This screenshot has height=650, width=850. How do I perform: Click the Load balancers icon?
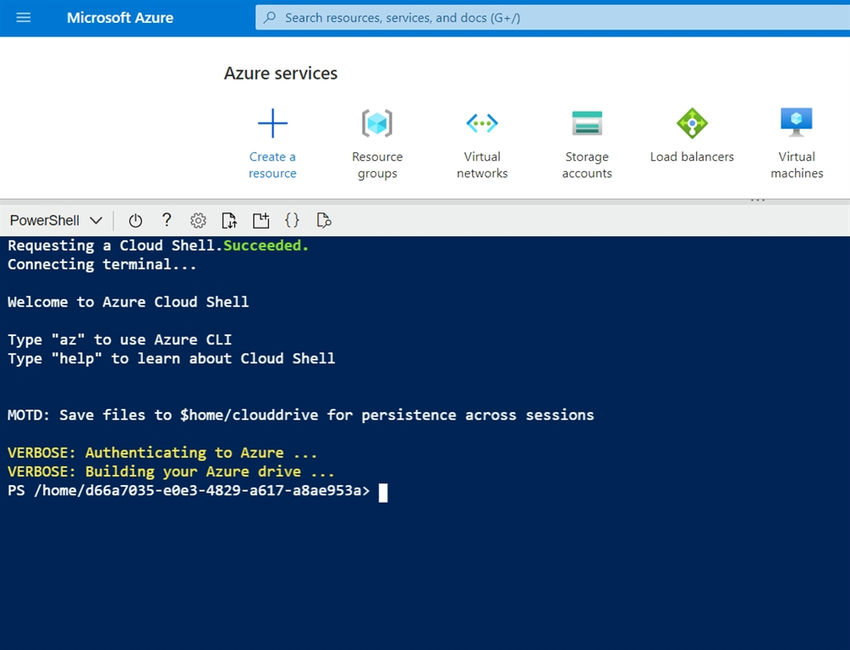coord(691,122)
